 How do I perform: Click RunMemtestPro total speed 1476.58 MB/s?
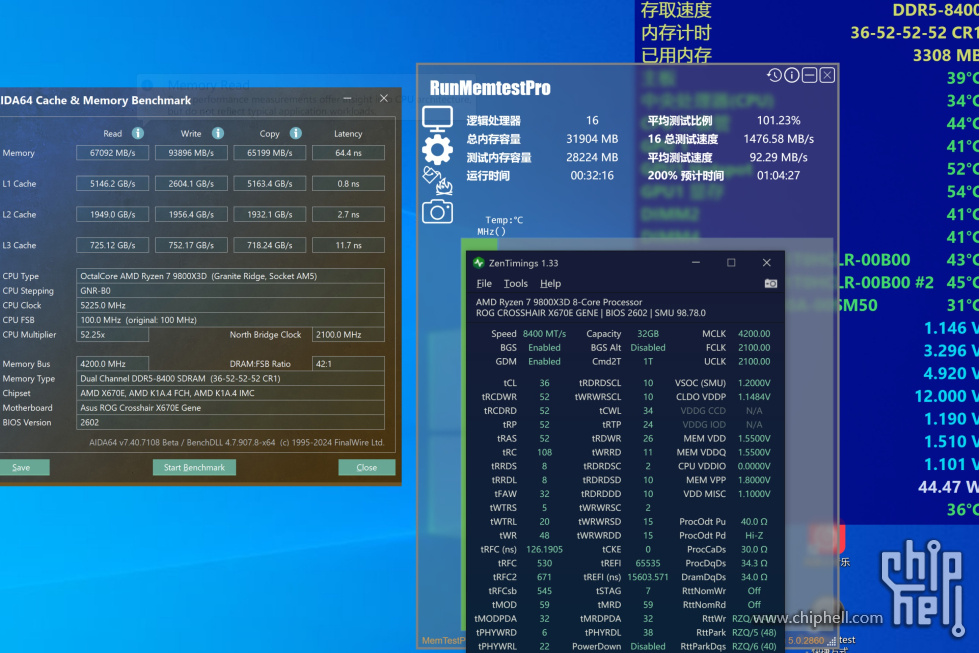pos(779,139)
